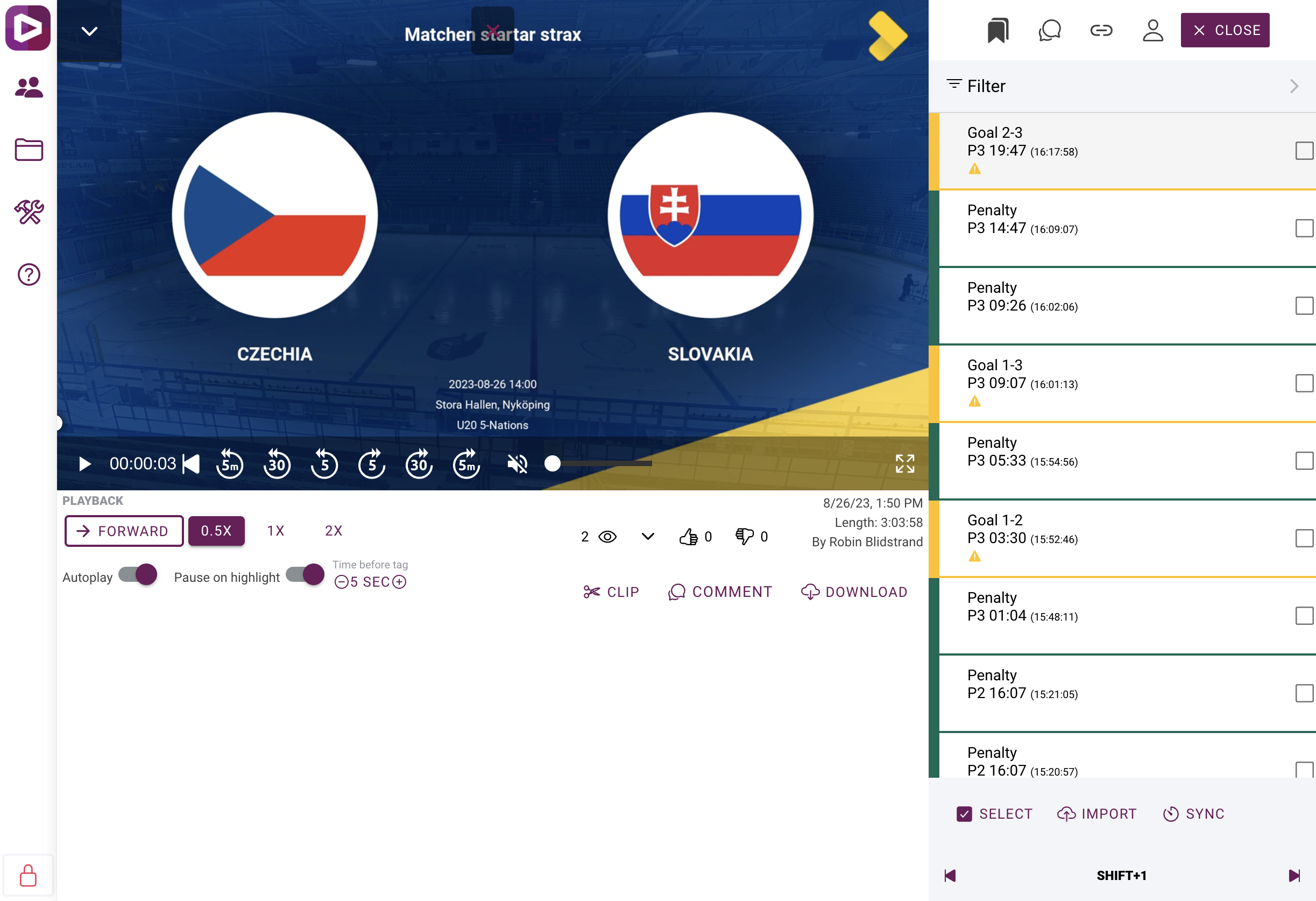Click the mute/unmute speaker icon

518,463
